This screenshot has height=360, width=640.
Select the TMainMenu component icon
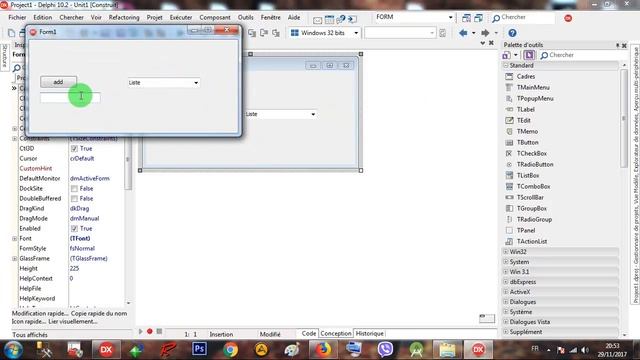[x=509, y=87]
